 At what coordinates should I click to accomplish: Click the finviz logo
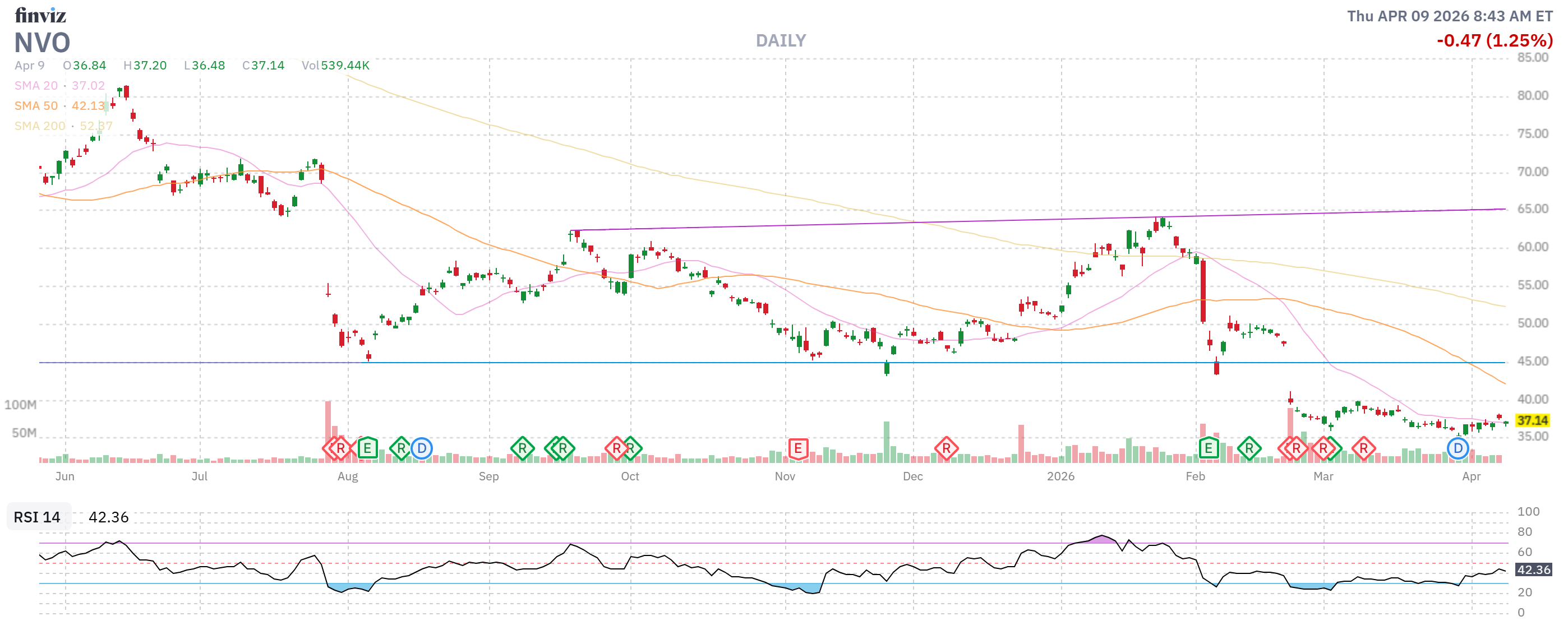(x=40, y=15)
